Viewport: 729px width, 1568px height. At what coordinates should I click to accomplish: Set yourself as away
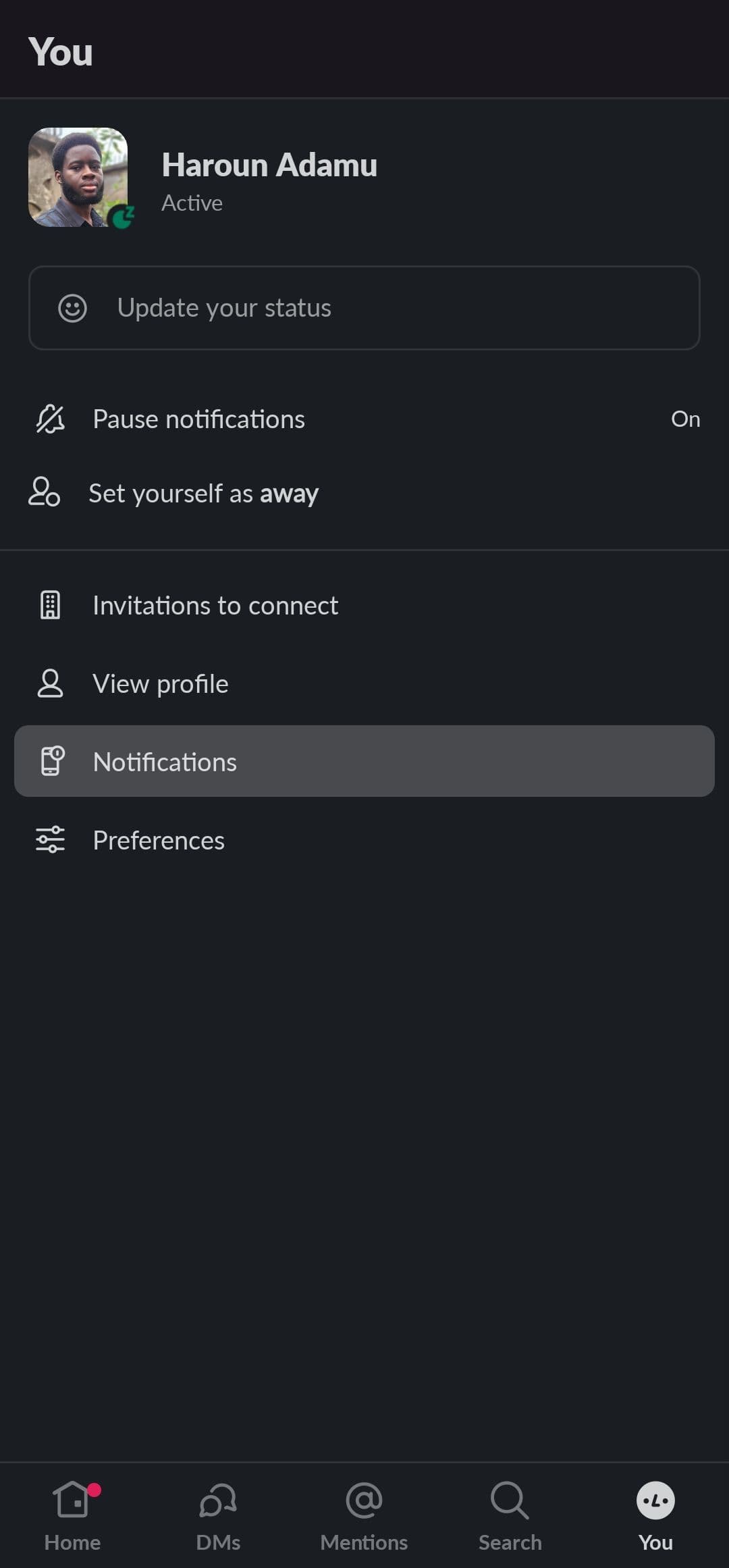(x=203, y=494)
